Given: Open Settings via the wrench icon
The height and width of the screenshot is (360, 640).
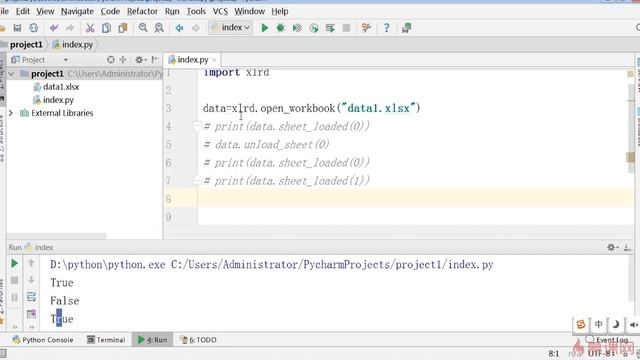Looking at the screenshot, I should coord(366,28).
